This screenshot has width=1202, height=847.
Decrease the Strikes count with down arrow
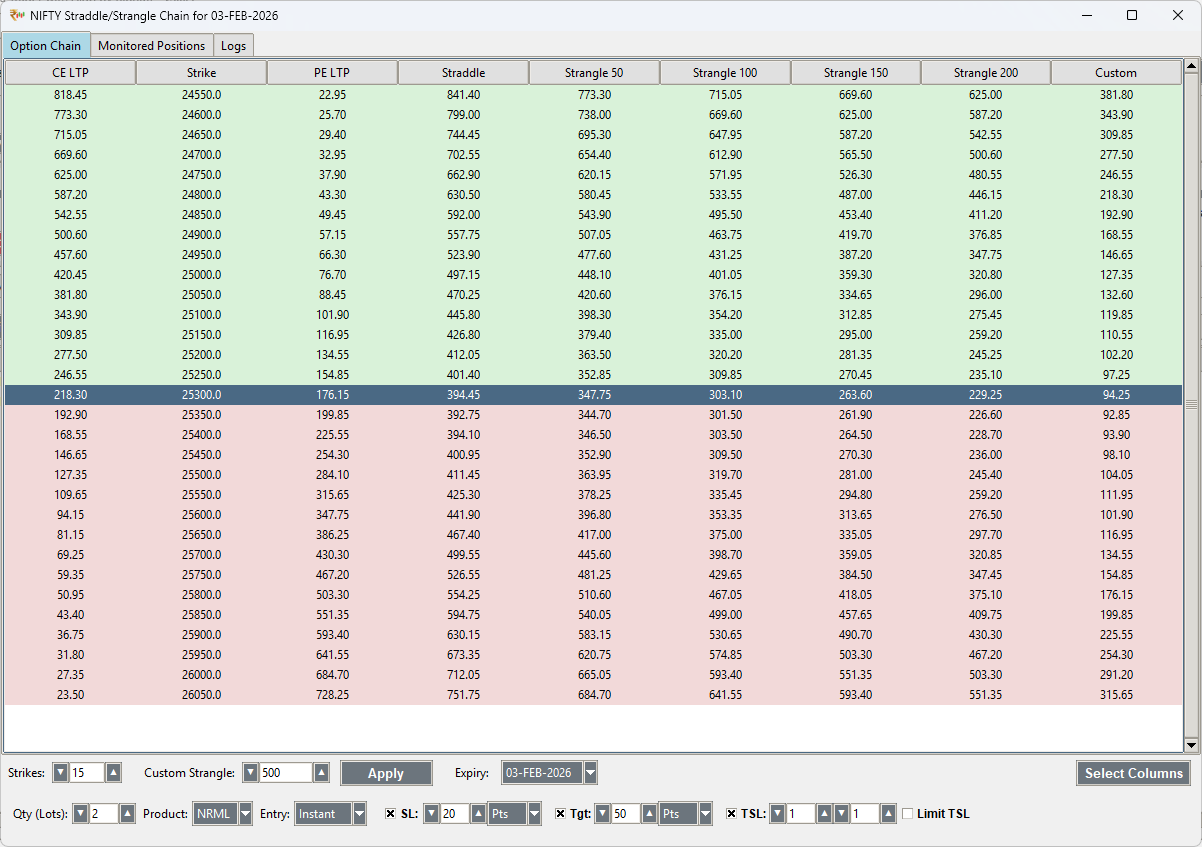click(60, 773)
